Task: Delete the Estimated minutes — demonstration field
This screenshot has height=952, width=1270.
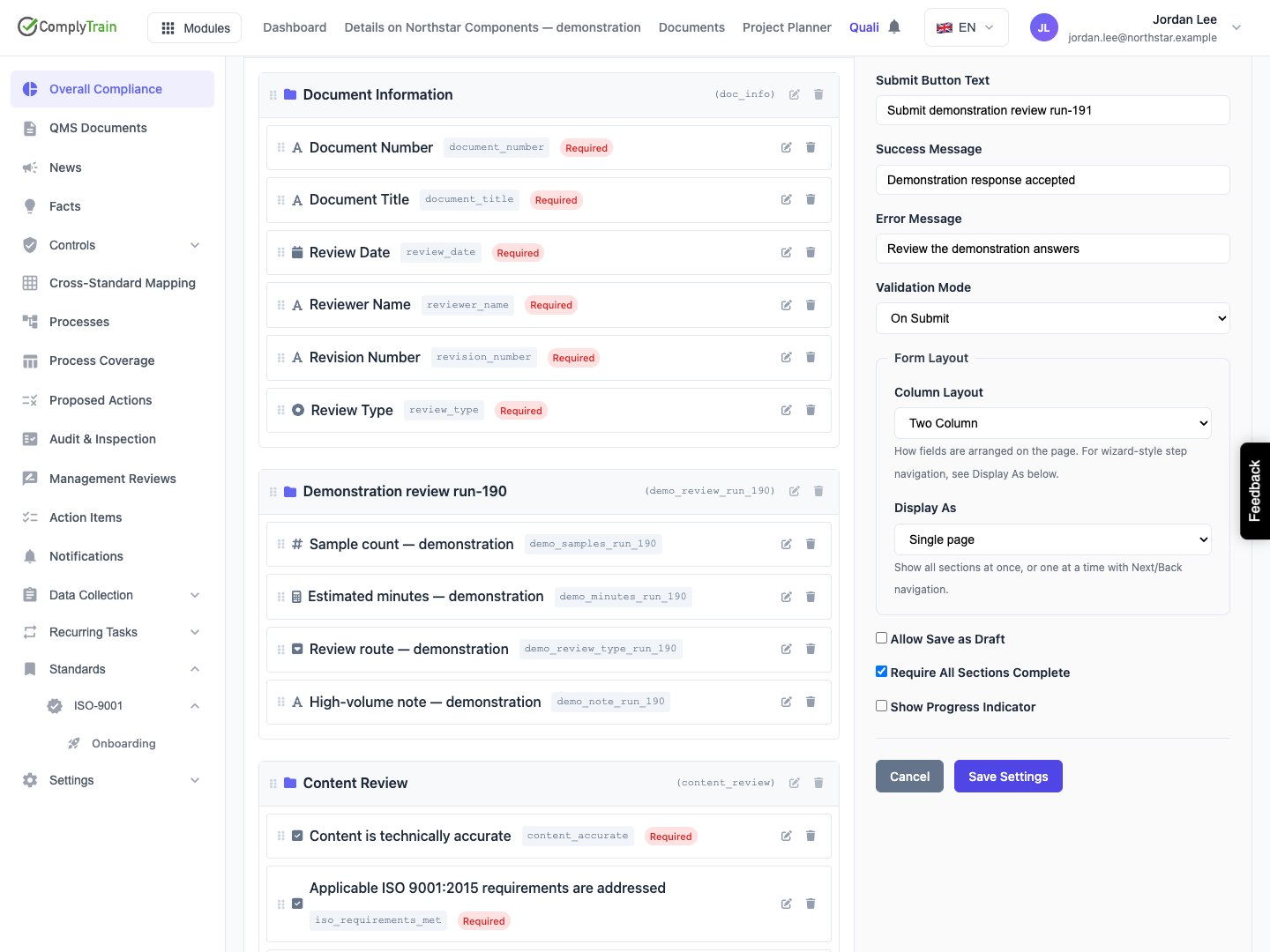Action: click(x=811, y=597)
